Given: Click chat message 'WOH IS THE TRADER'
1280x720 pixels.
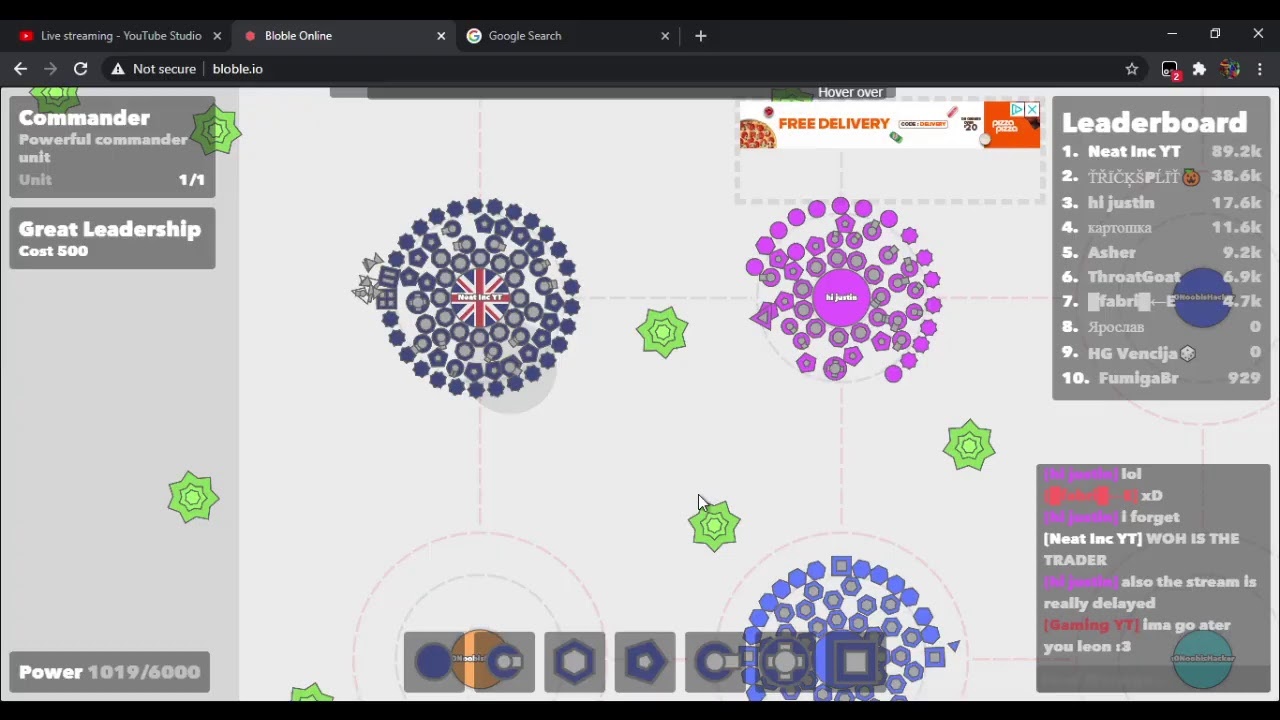Looking at the screenshot, I should (x=1142, y=549).
